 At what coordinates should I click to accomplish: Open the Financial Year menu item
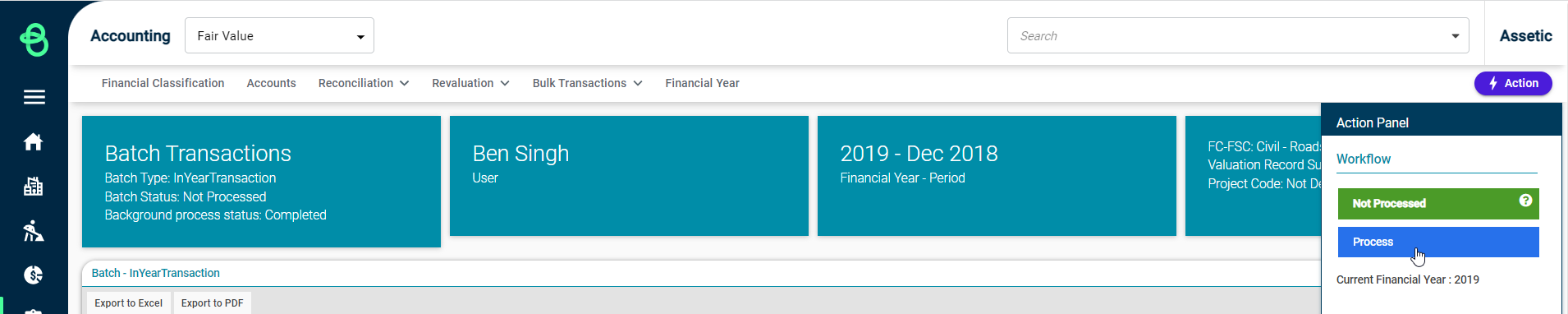tap(702, 83)
